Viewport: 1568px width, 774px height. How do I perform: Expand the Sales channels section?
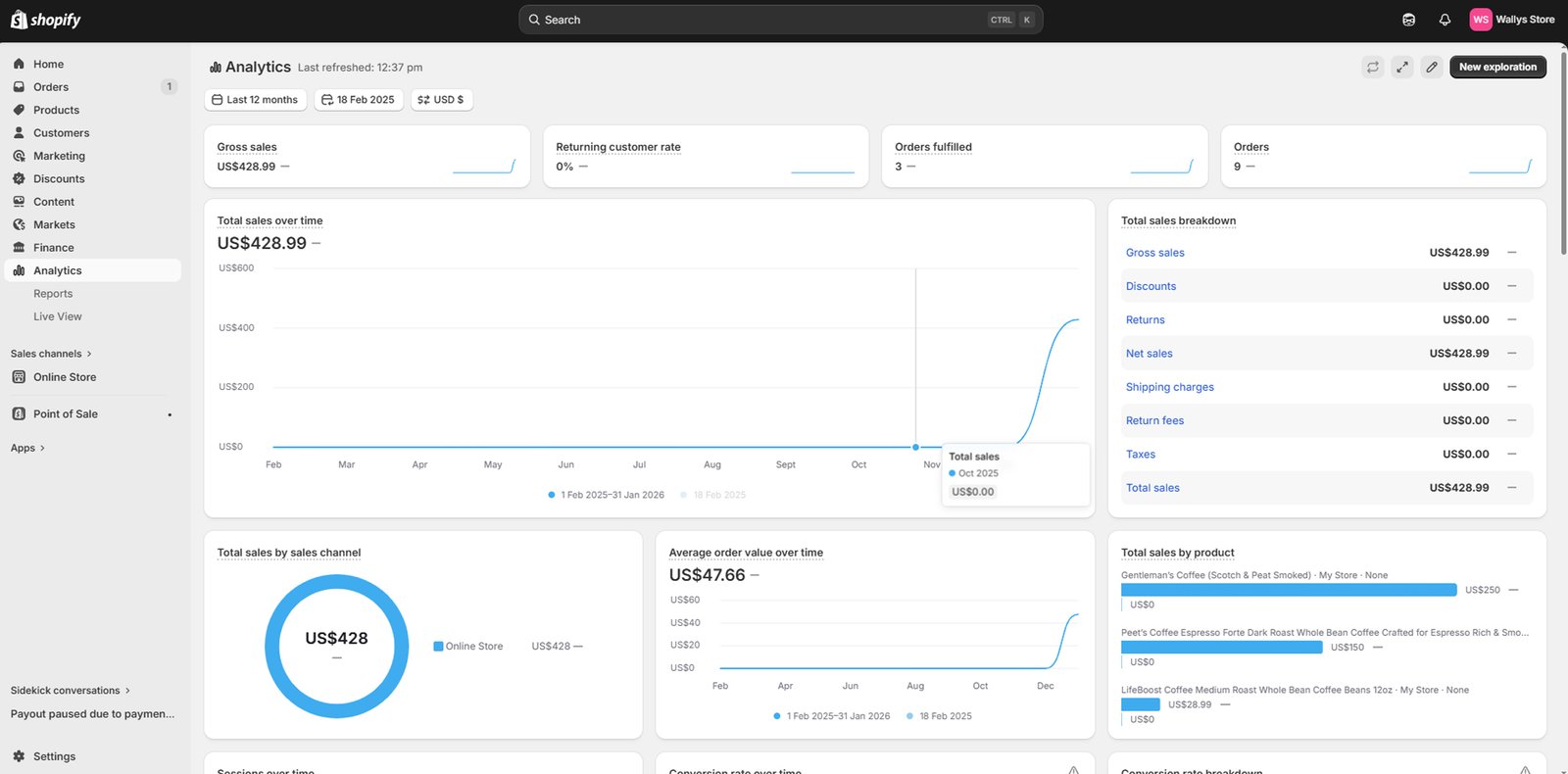click(51, 354)
